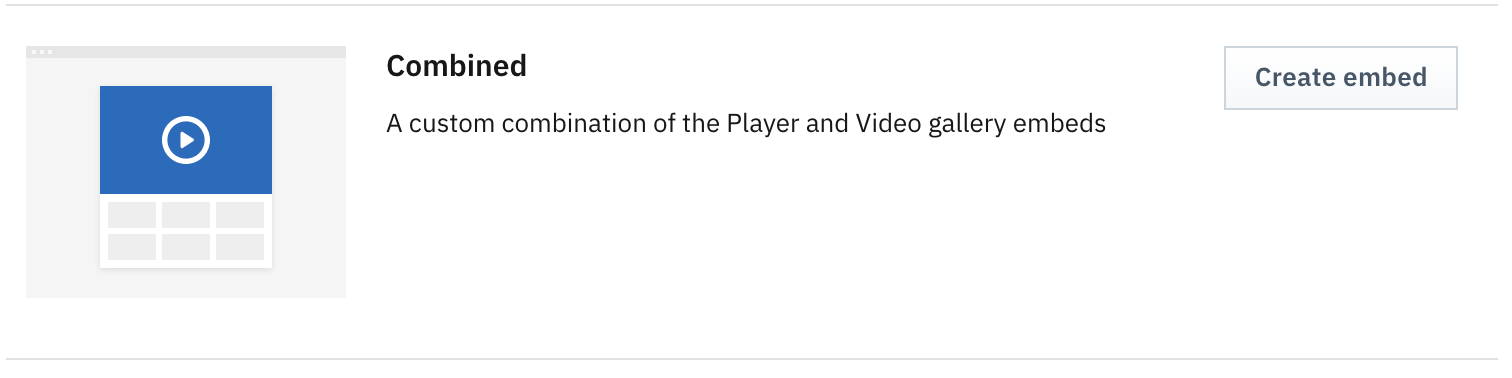Click the top-middle gallery tile in the preview
The height and width of the screenshot is (378, 1512).
(186, 215)
